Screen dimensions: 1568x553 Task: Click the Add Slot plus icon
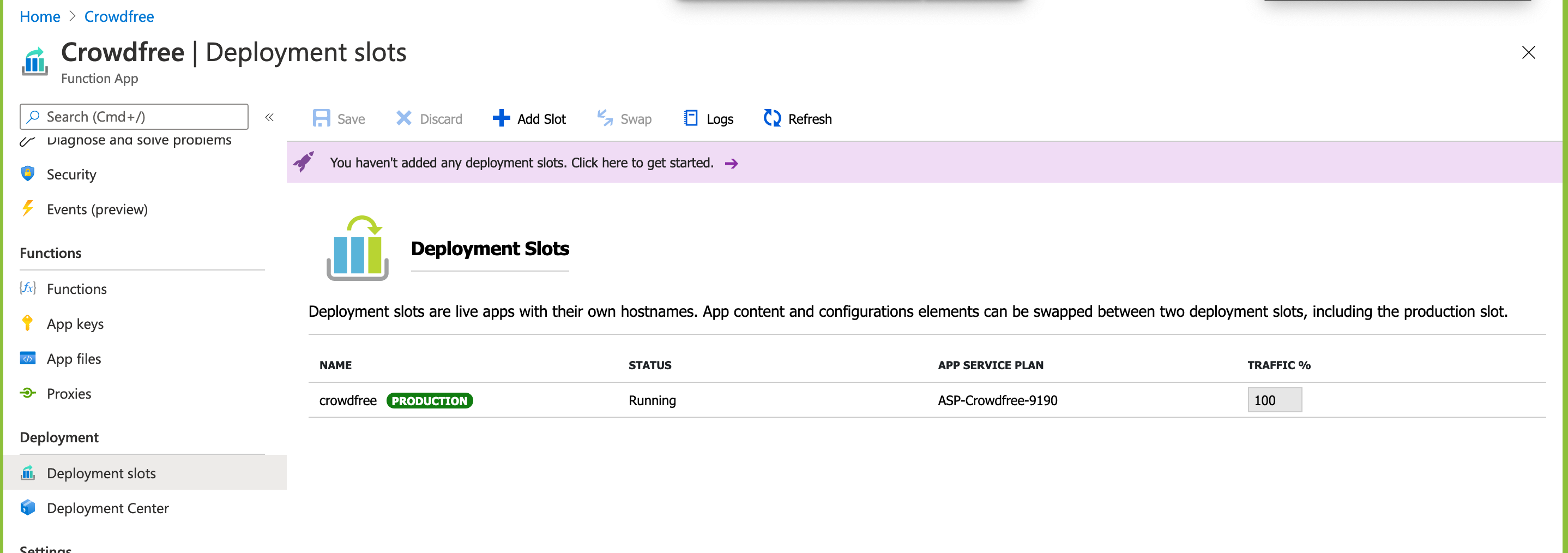(x=501, y=118)
